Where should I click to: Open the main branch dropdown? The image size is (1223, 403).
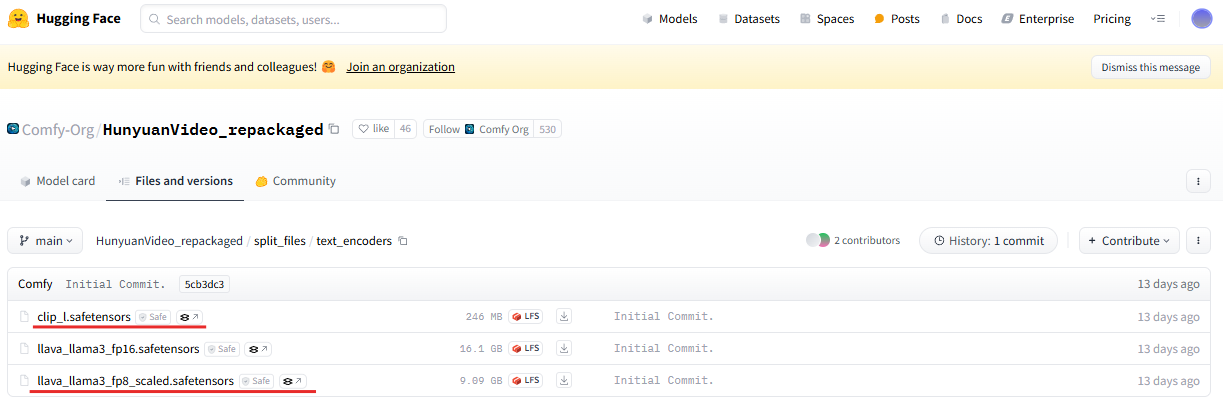46,241
